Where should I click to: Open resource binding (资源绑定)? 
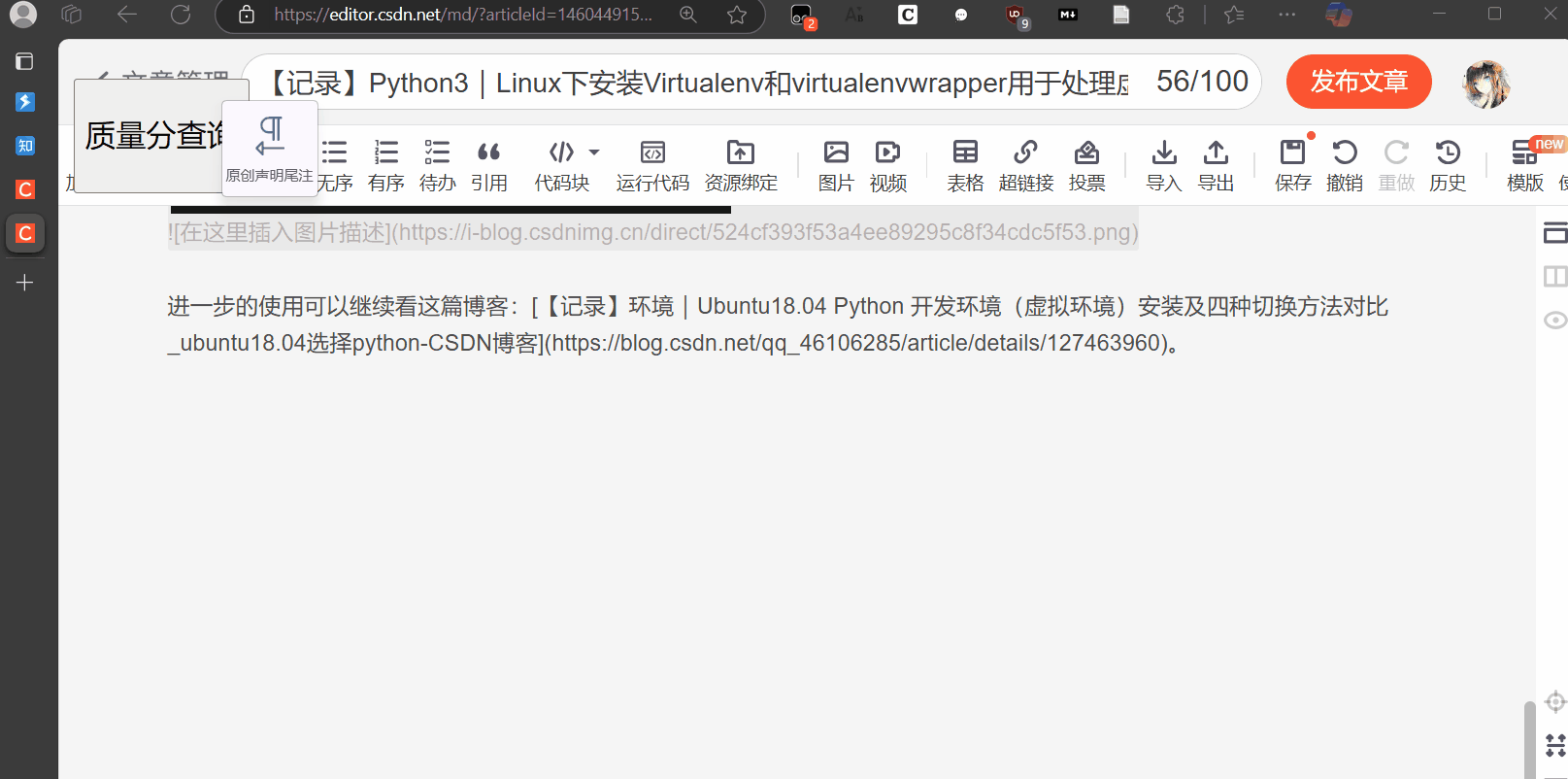(x=741, y=166)
